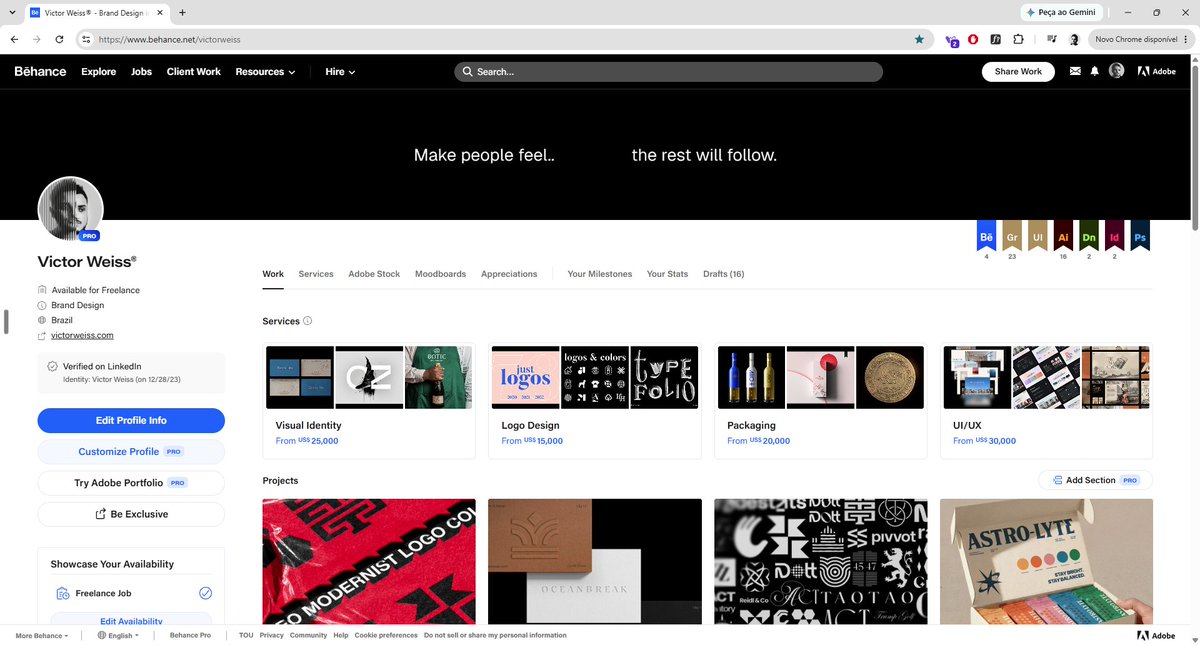The image size is (1200, 645).
Task: Click Try Adobe Portfolio button
Action: pos(131,483)
